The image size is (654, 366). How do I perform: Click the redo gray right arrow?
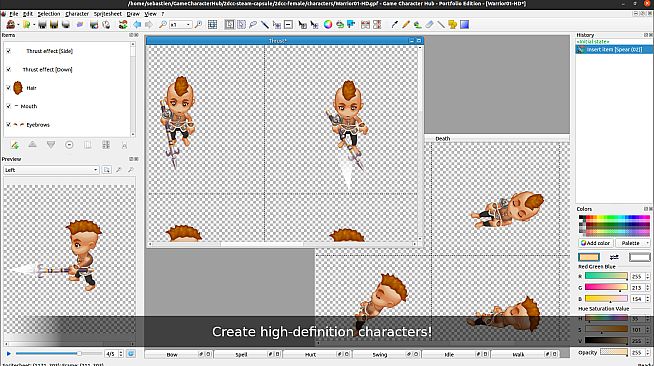[148, 25]
